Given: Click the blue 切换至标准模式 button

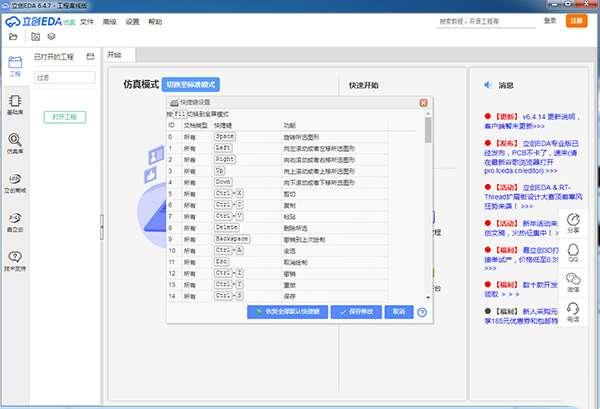Looking at the screenshot, I should pyautogui.click(x=191, y=85).
